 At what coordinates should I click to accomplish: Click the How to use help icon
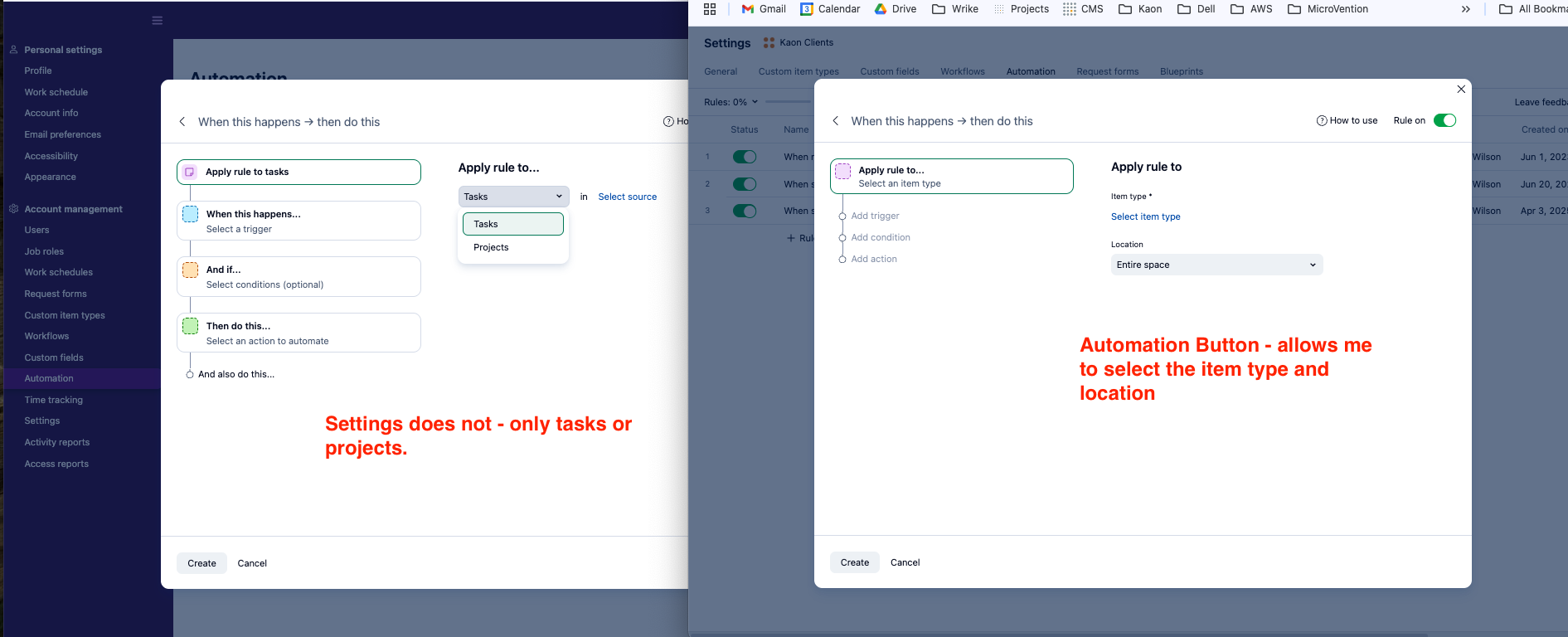tap(1322, 120)
